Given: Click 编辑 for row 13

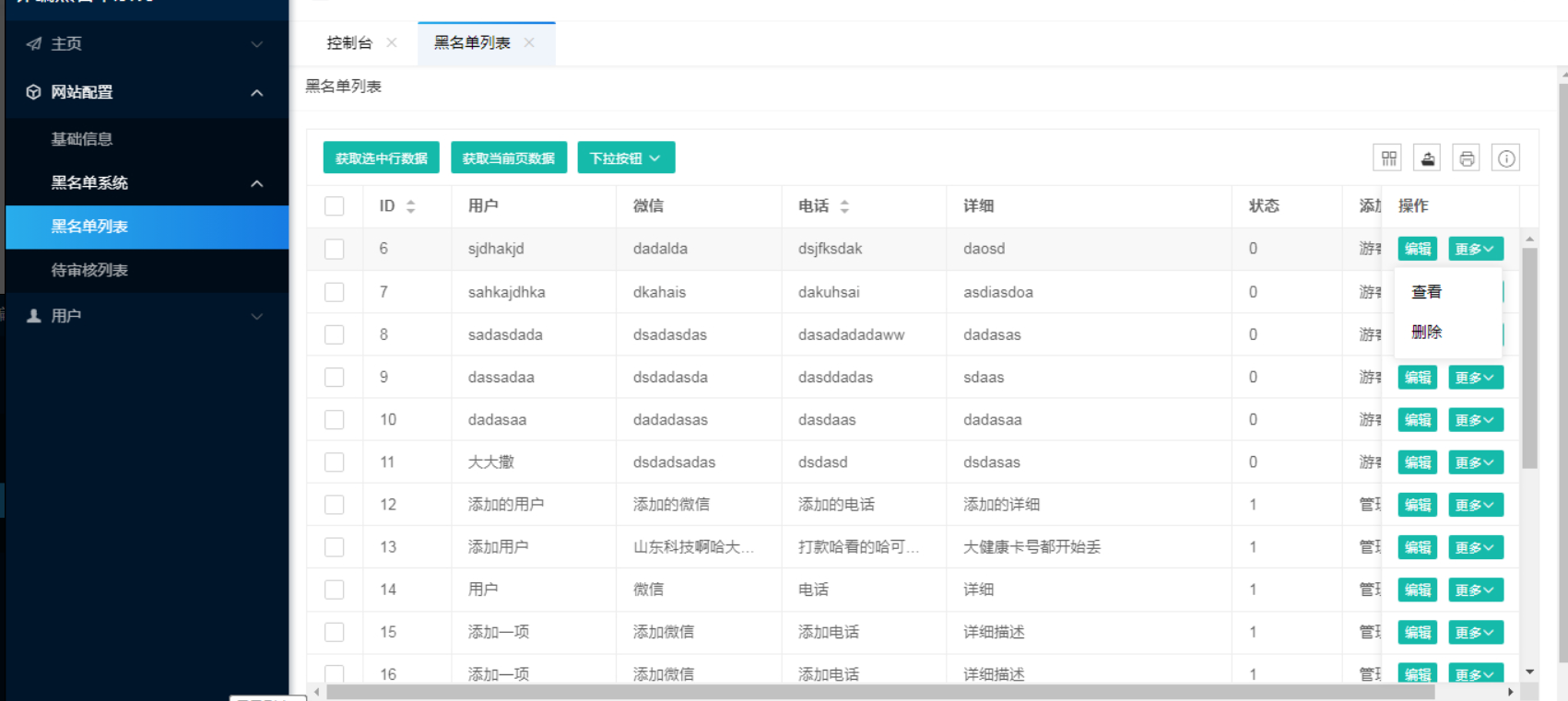Looking at the screenshot, I should [1418, 547].
